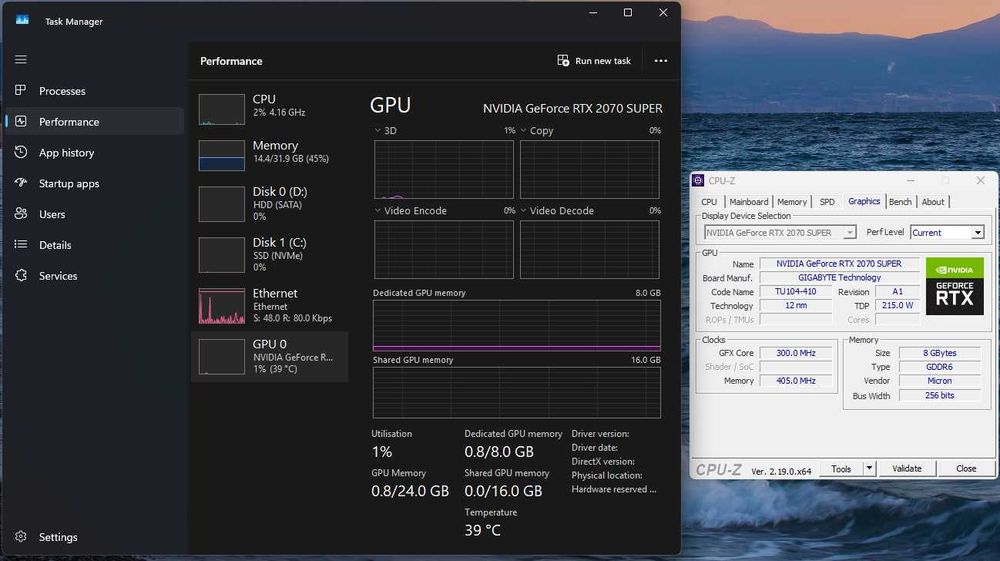
Task: Switch to CPU tab in CPU-Z
Action: 709,201
